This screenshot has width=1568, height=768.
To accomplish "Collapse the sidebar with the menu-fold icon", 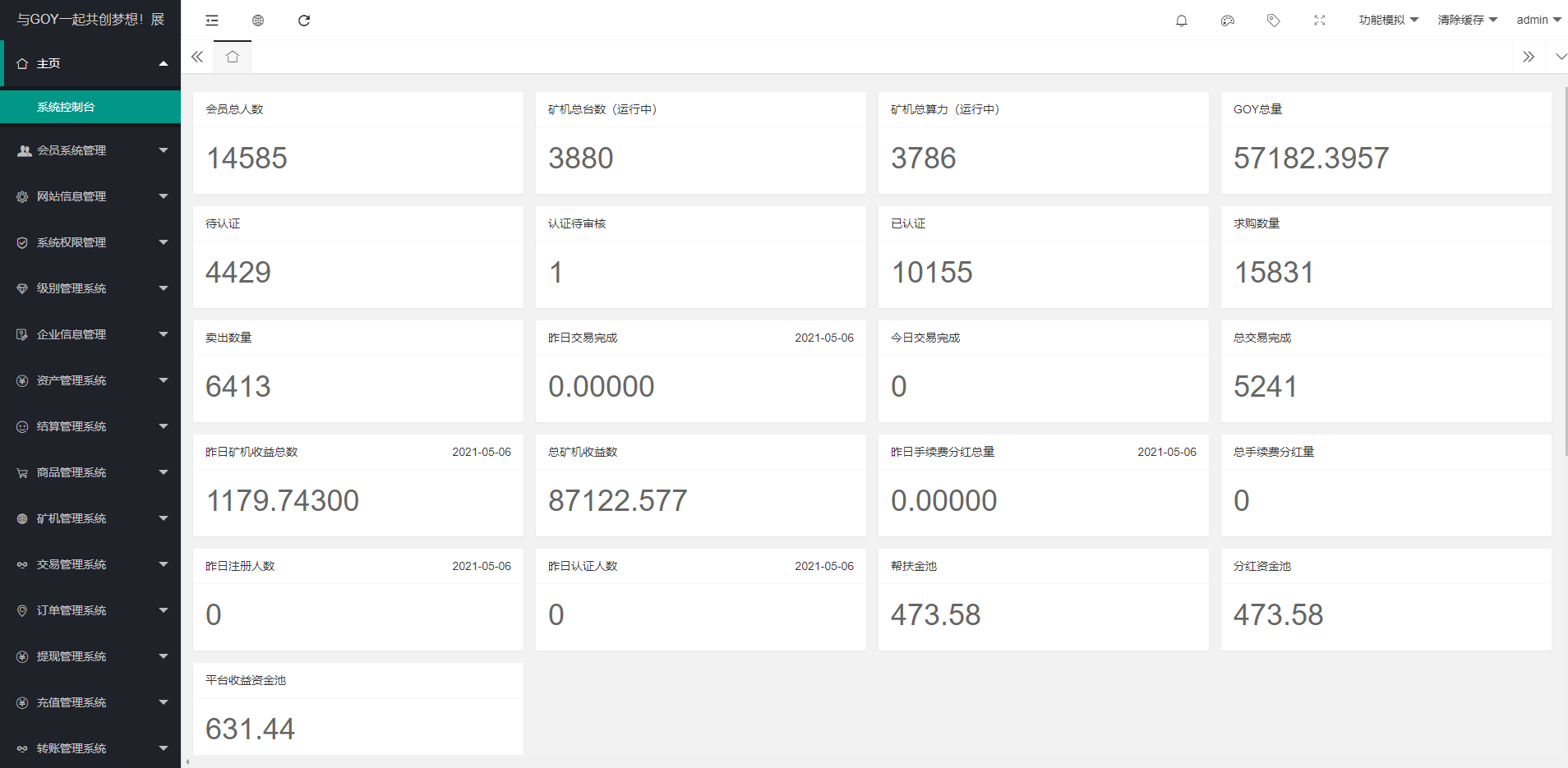I will pyautogui.click(x=212, y=21).
